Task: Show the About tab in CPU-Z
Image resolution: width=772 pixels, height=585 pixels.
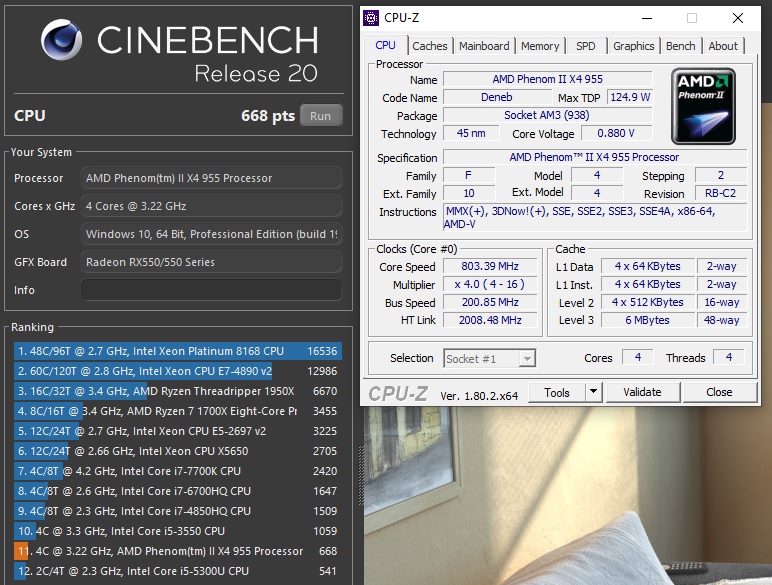Action: point(723,46)
